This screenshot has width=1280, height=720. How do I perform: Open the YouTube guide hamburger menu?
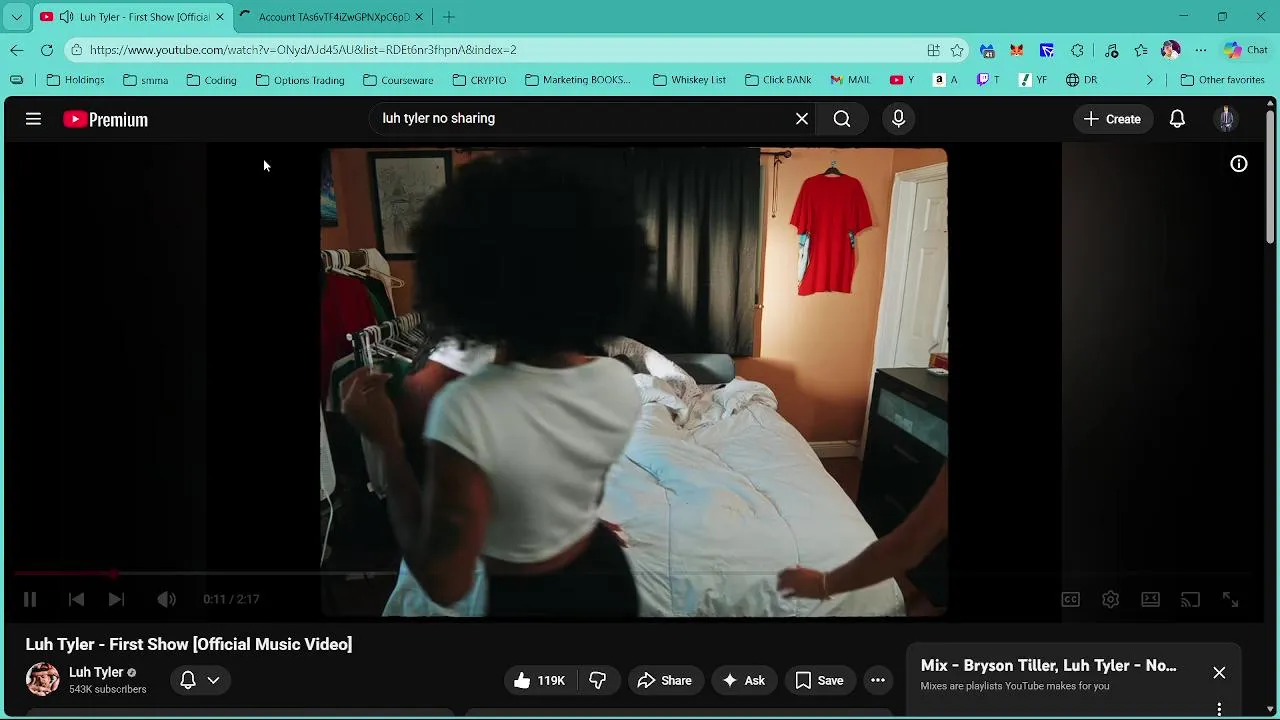pyautogui.click(x=33, y=119)
